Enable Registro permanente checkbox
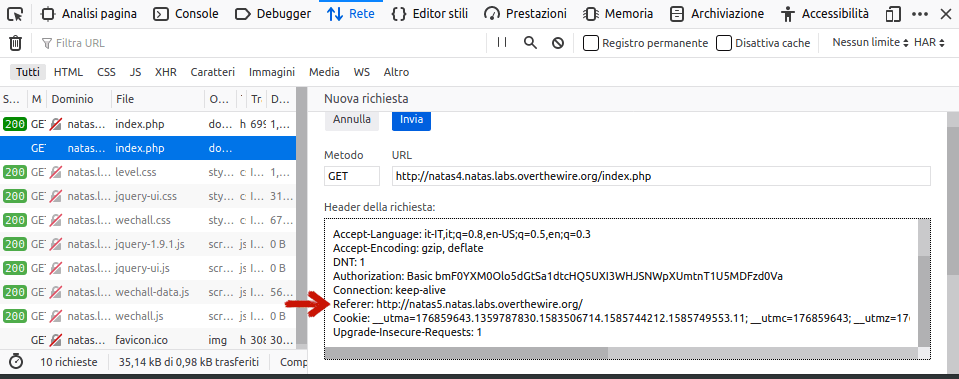This screenshot has height=379, width=959. pos(590,43)
